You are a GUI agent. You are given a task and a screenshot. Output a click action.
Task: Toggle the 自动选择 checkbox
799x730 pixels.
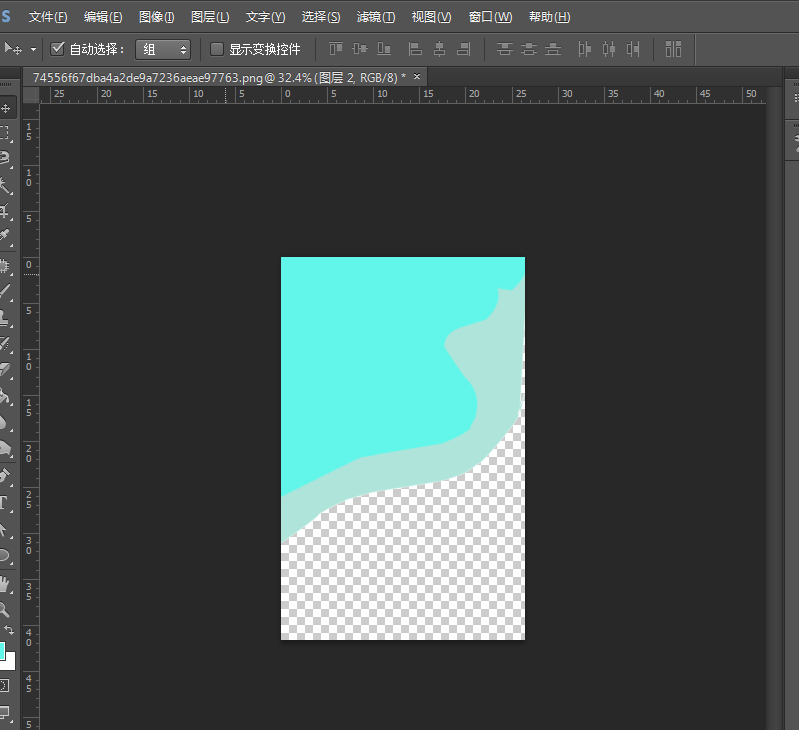coord(58,49)
